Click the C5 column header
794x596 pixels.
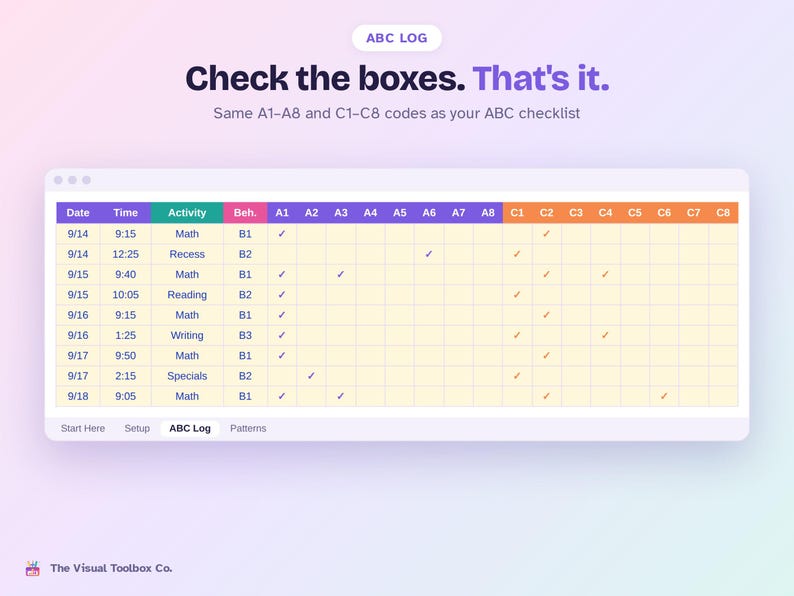tap(634, 213)
